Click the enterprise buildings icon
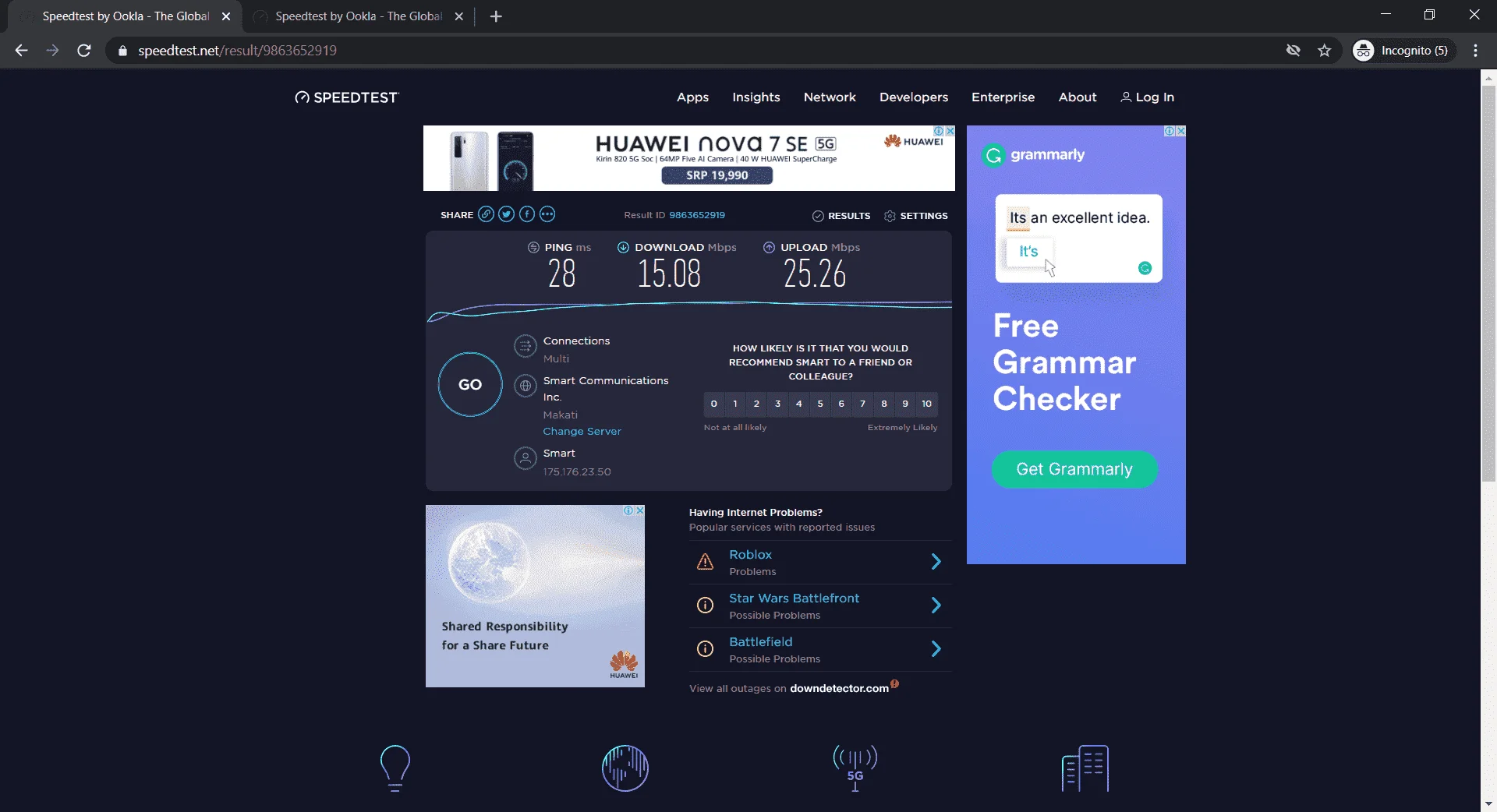The width and height of the screenshot is (1497, 812). 1085,768
